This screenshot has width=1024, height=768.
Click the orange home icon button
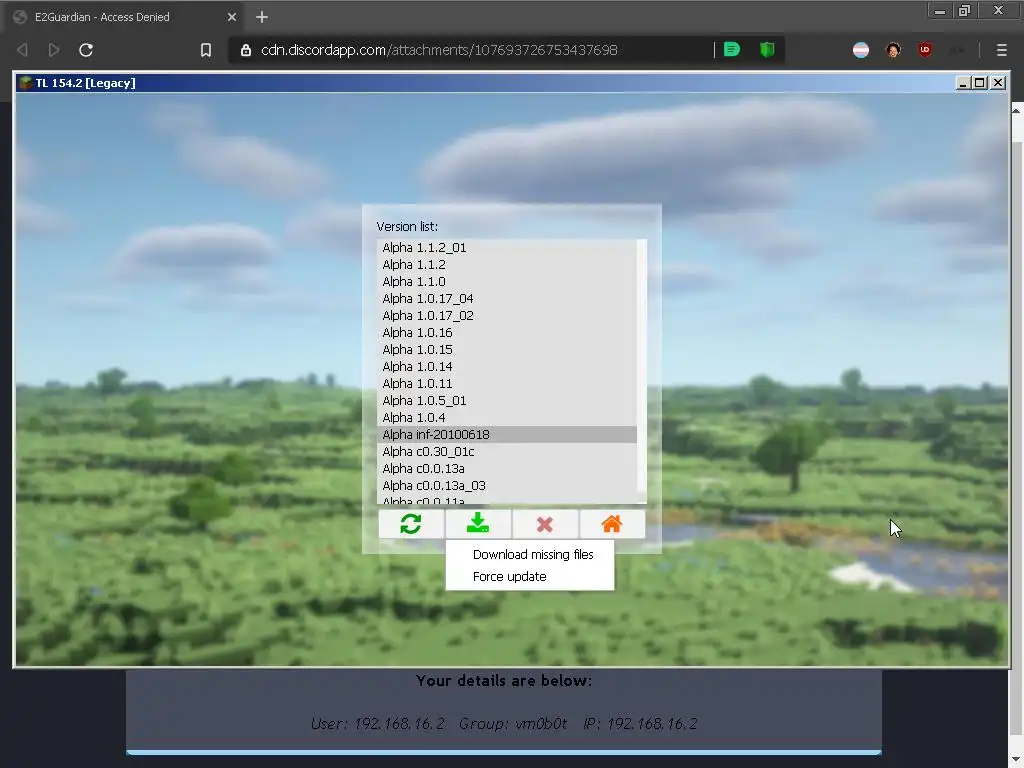point(612,524)
